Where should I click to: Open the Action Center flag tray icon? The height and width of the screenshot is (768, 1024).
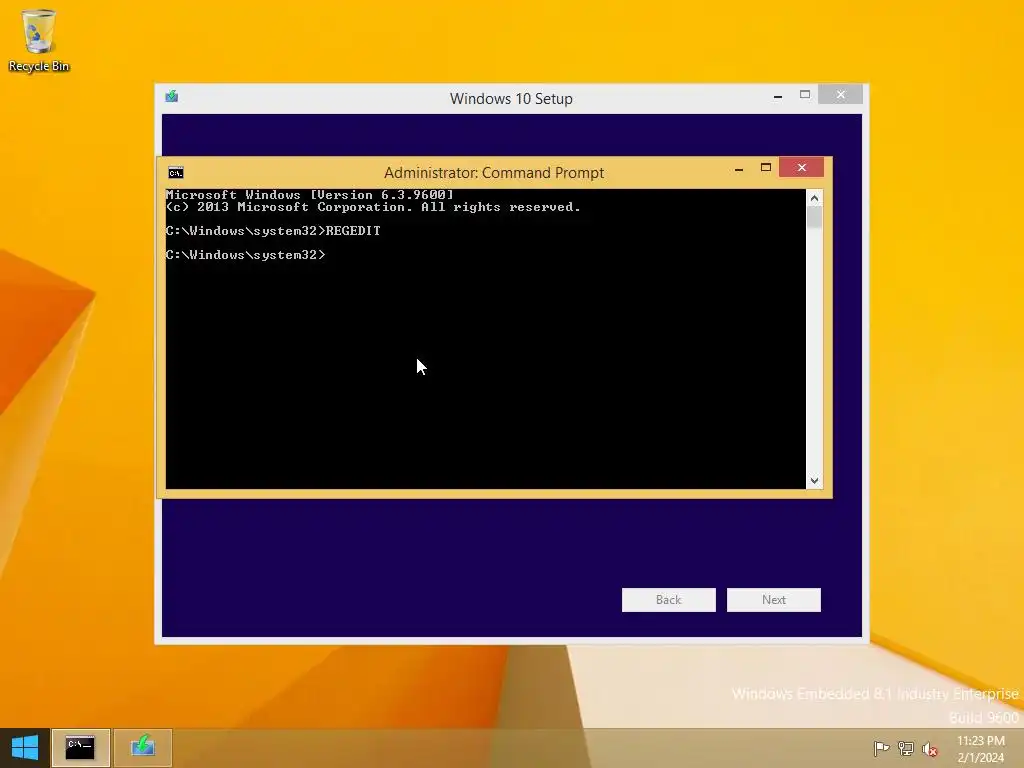tap(881, 748)
